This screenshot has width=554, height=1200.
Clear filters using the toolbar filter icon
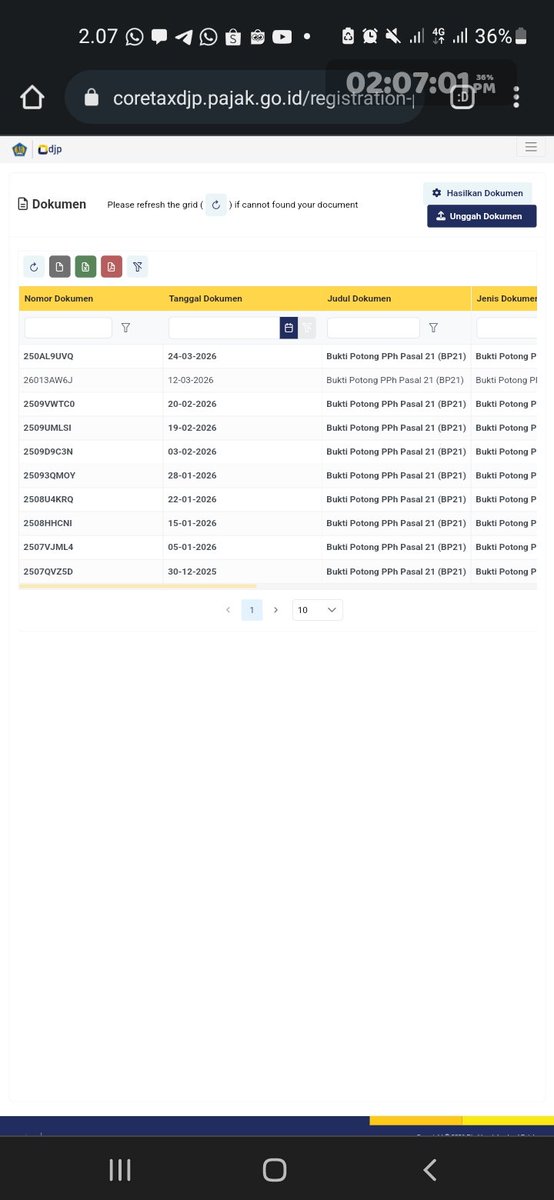138,267
